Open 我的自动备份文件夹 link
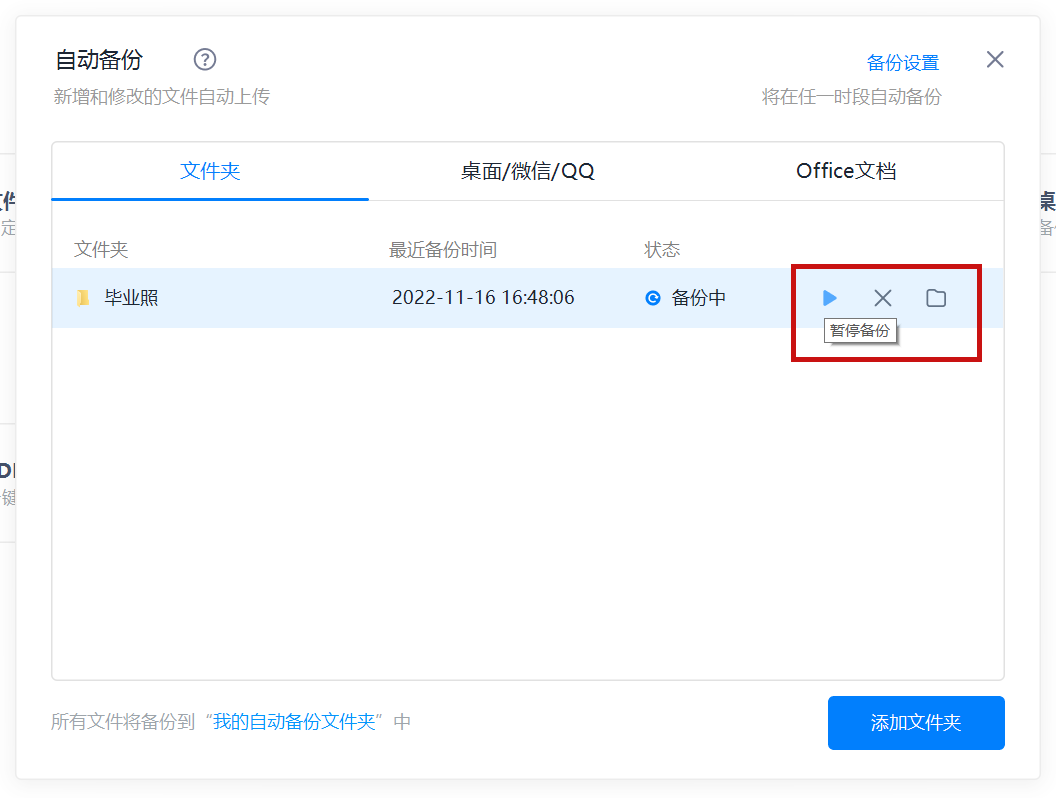Screen dimensions: 1056x798 click(294, 722)
